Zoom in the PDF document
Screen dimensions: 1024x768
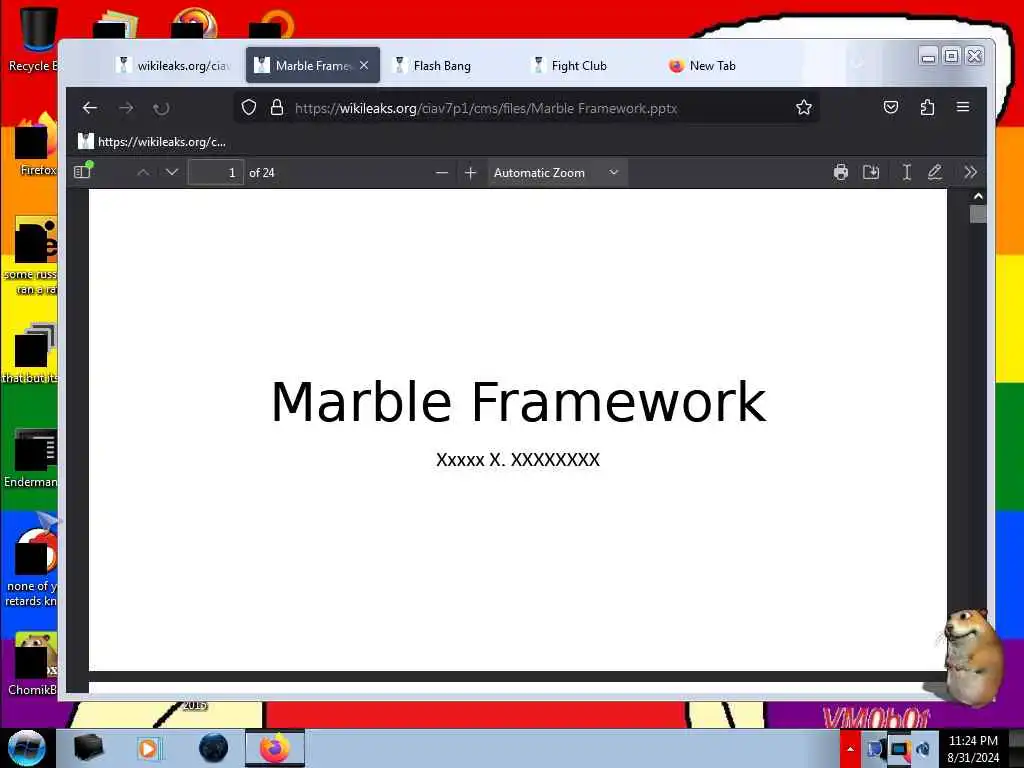[470, 173]
